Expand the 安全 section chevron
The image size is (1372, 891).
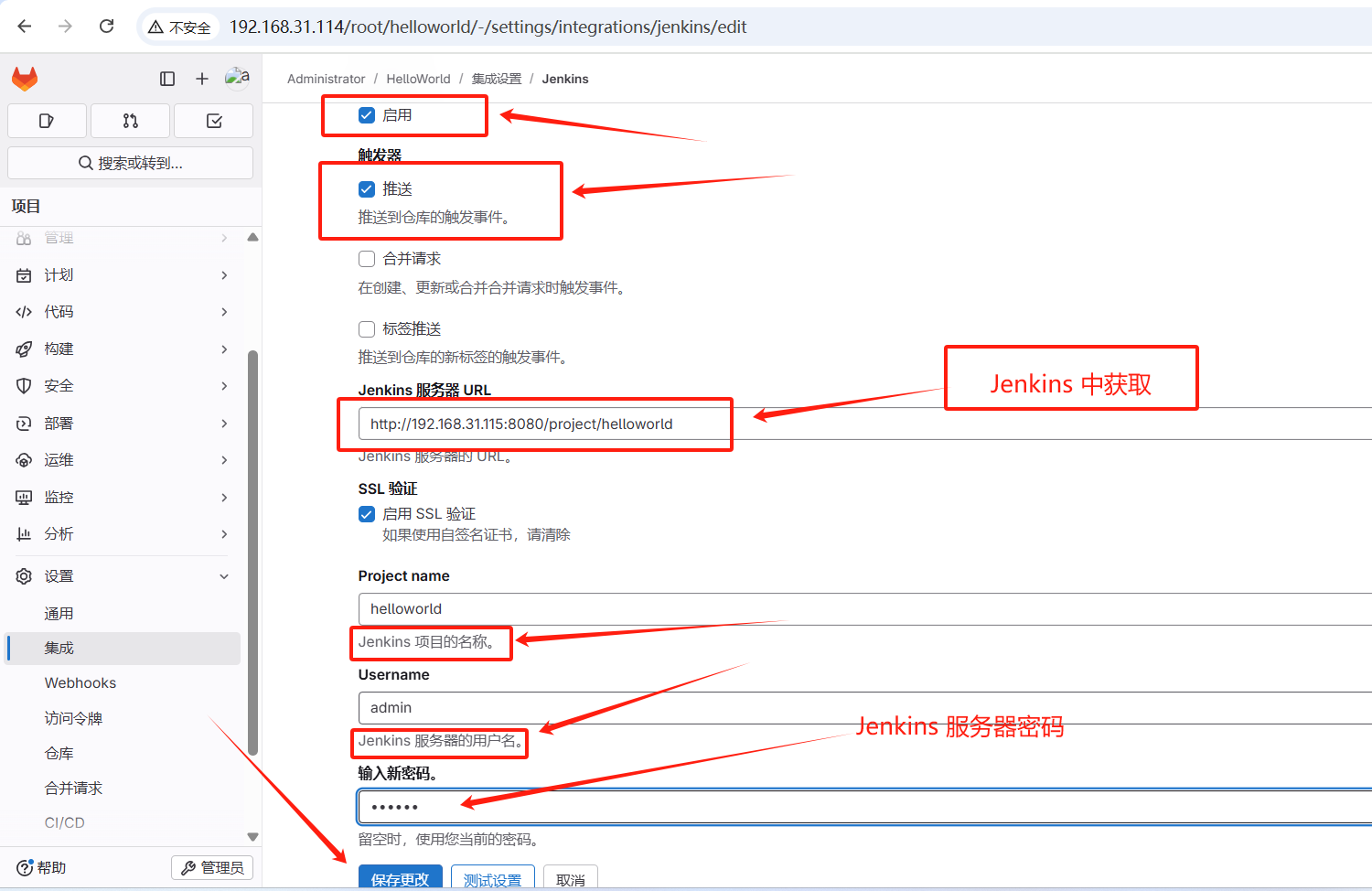[224, 386]
